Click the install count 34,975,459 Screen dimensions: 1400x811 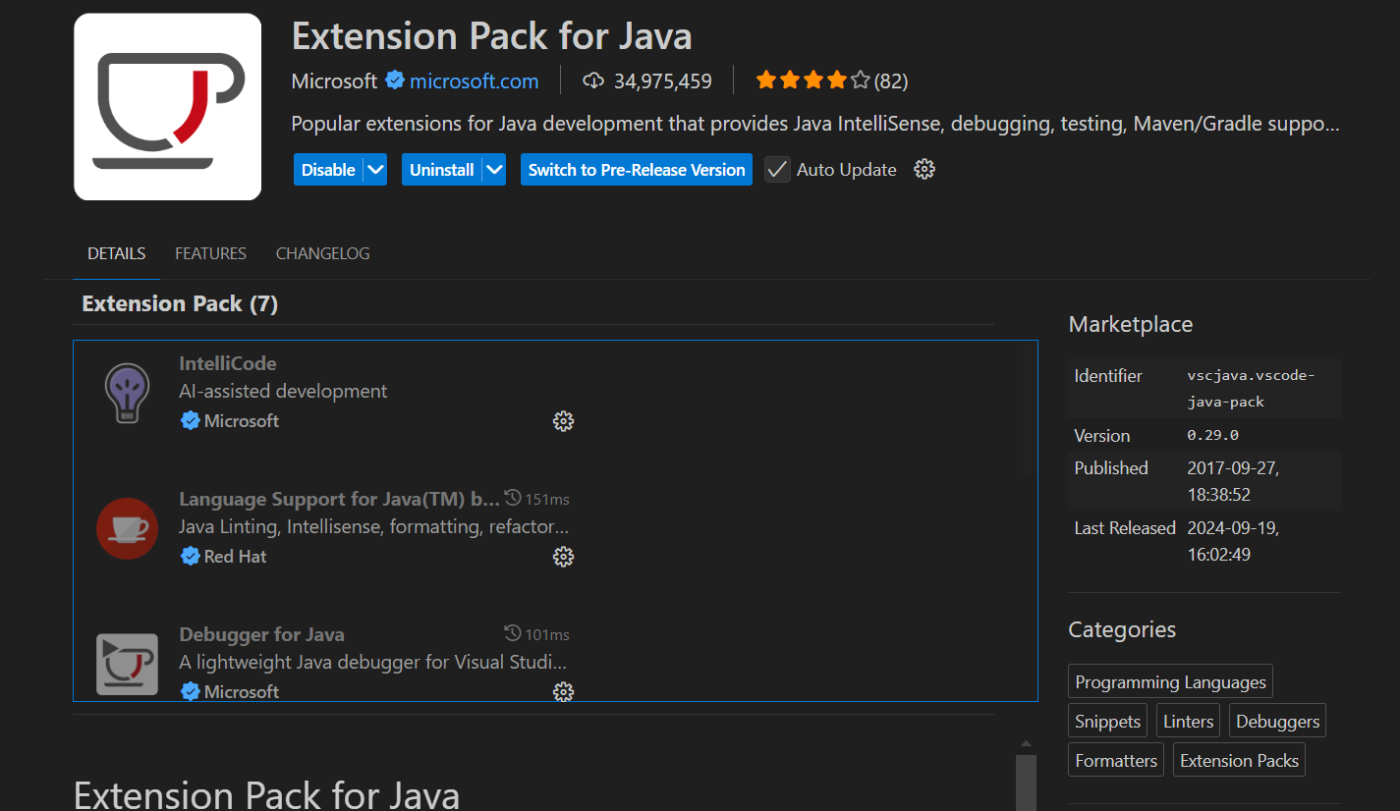tap(663, 81)
